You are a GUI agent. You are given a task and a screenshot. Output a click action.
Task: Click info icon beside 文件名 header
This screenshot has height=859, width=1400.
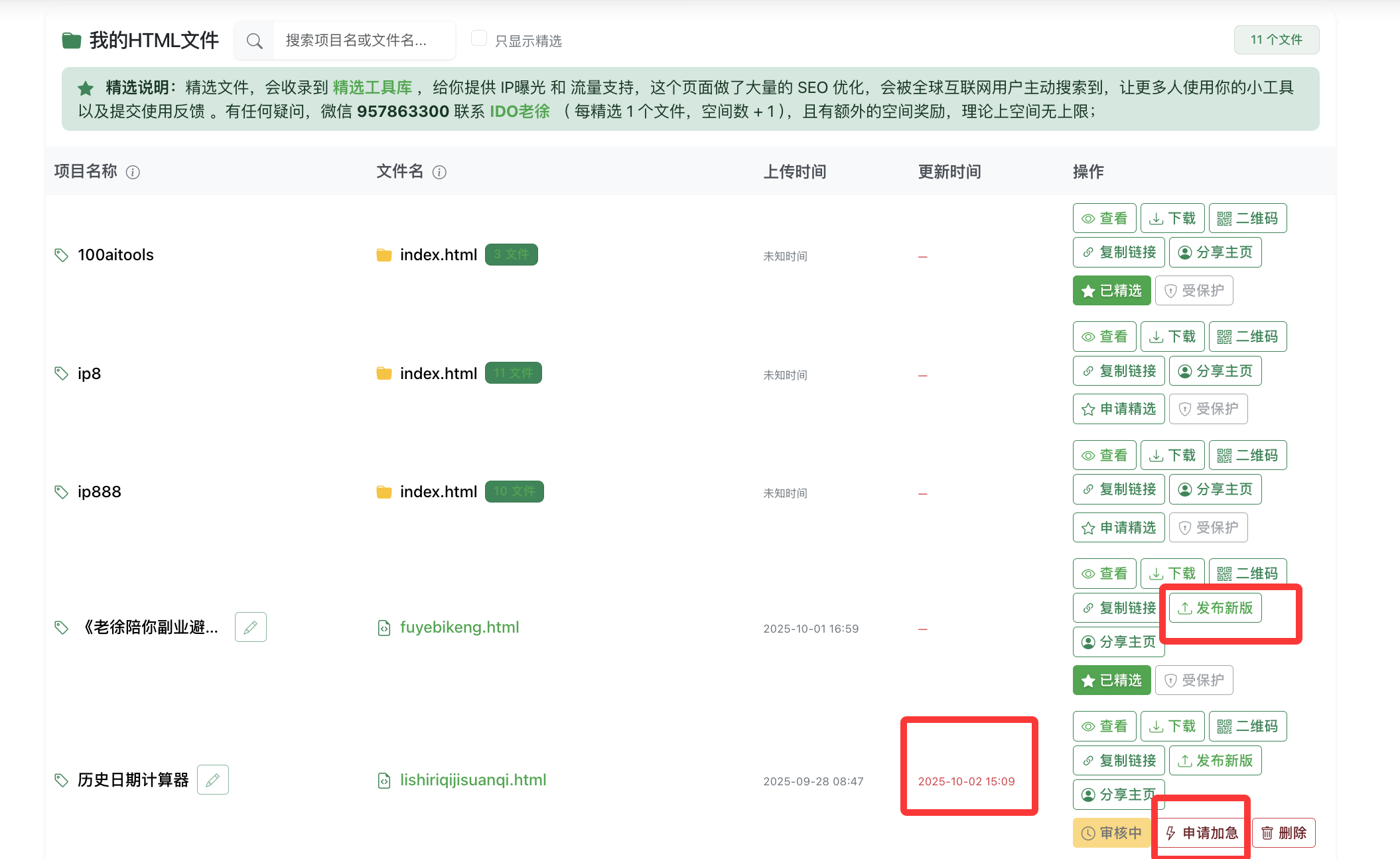click(439, 173)
